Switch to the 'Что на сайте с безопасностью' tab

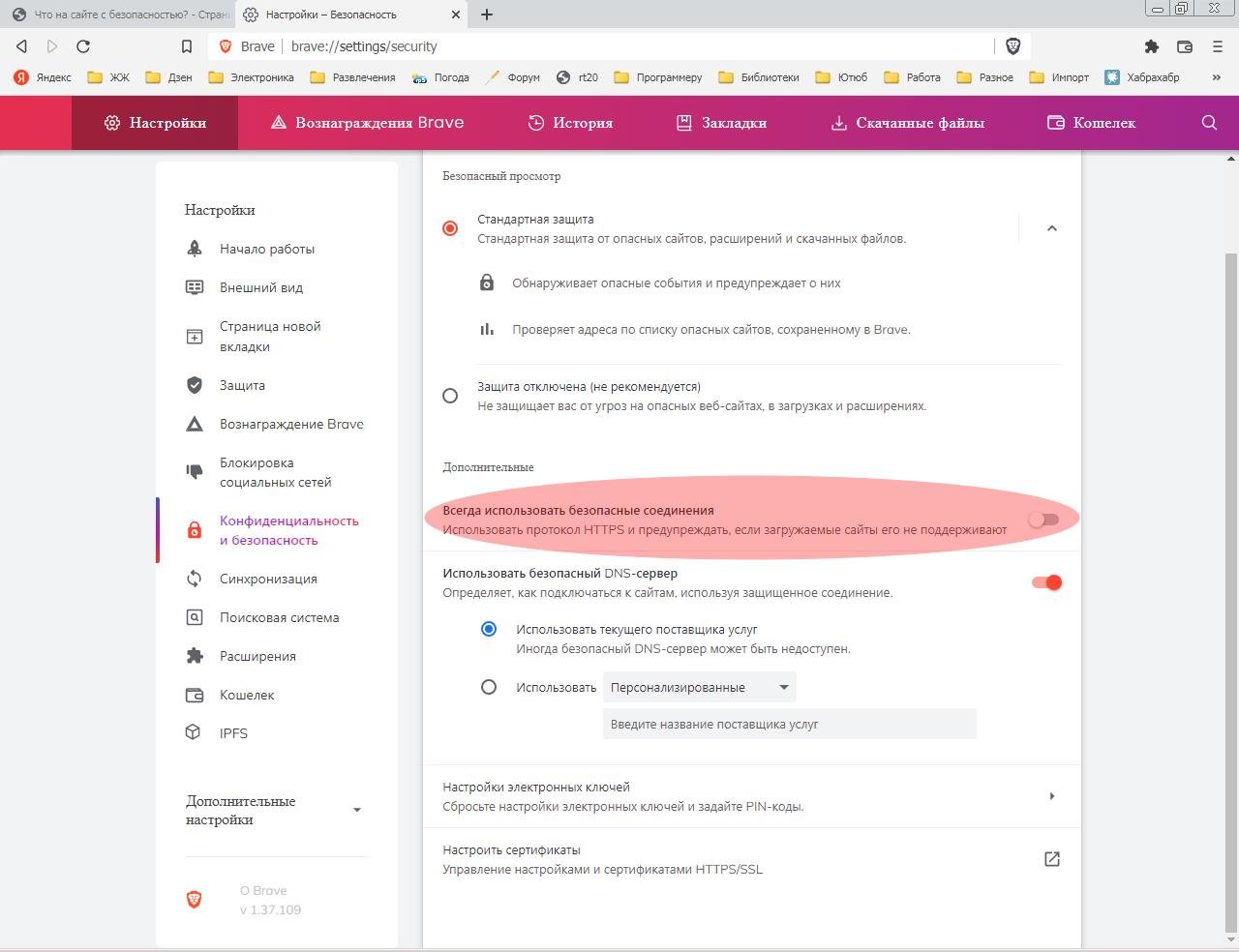(120, 15)
